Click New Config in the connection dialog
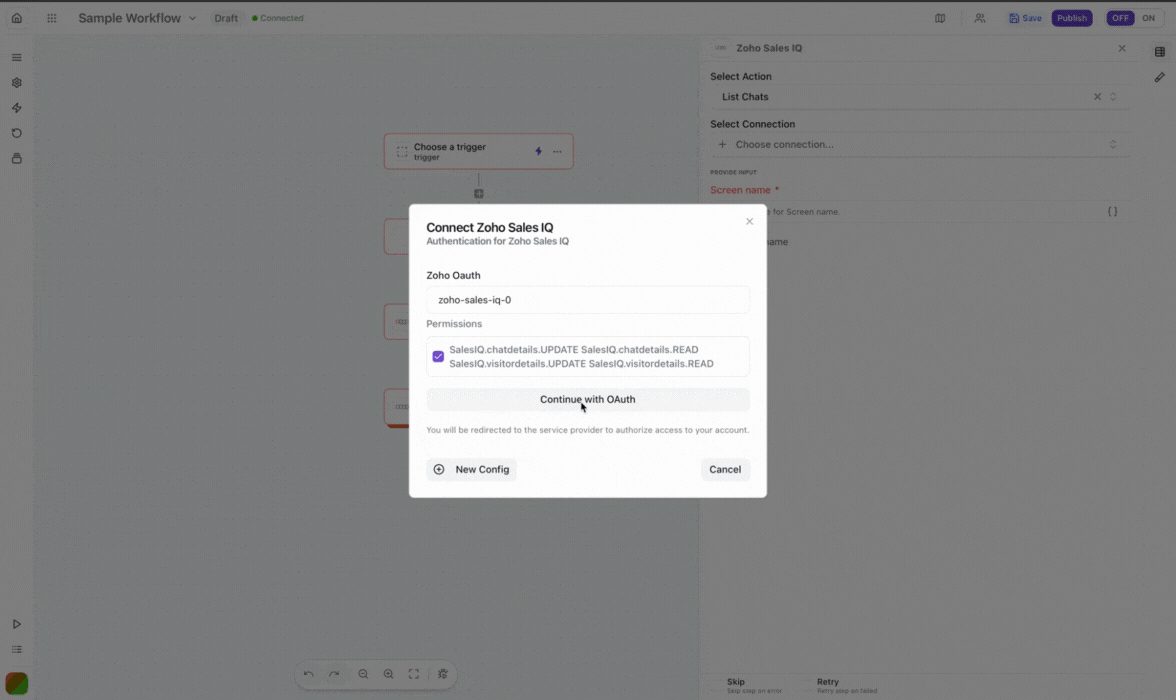1176x700 pixels. [x=471, y=469]
